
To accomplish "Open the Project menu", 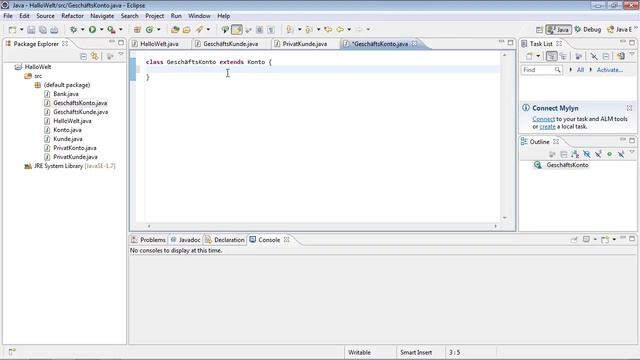I will coord(155,16).
